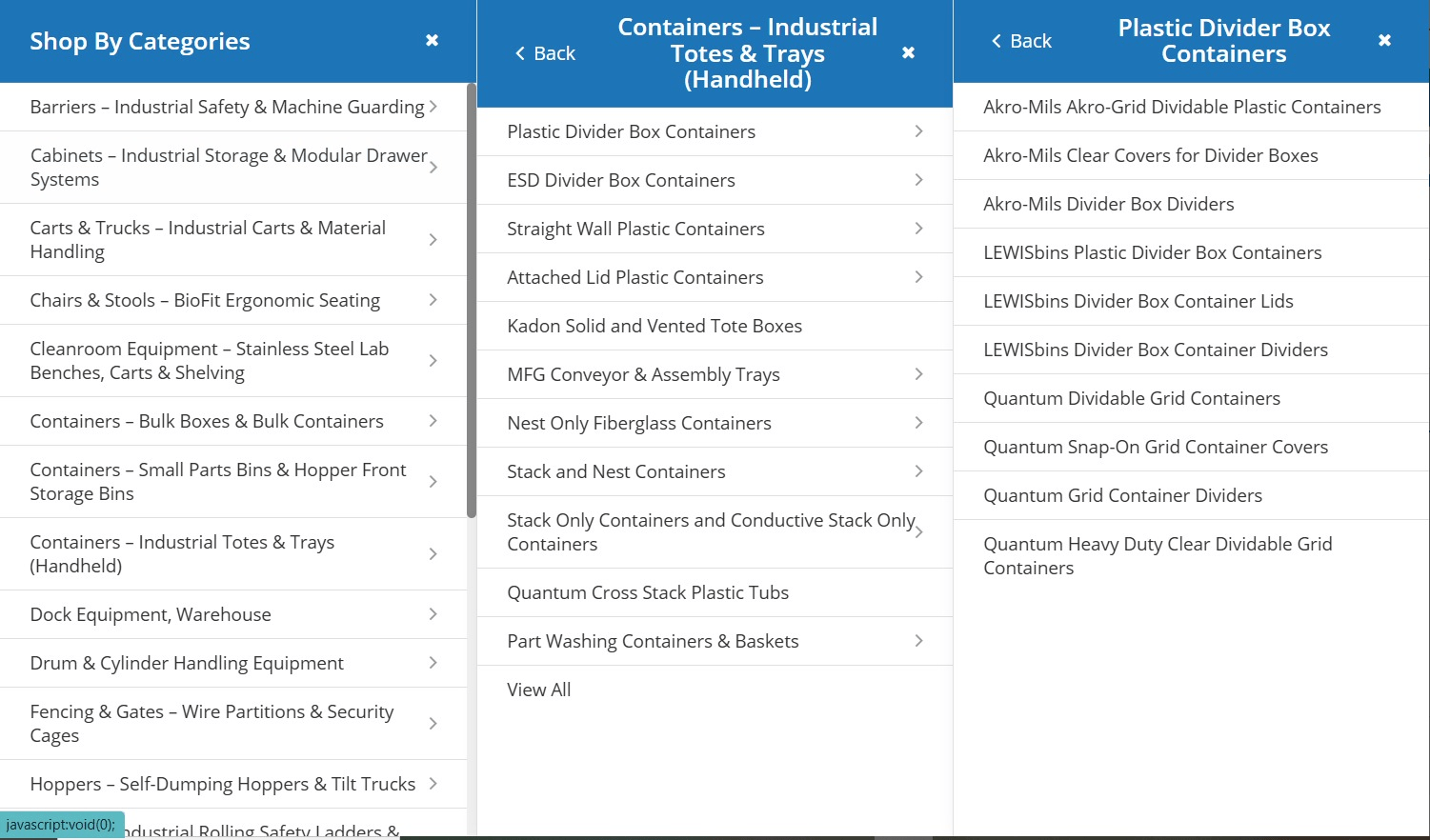The image size is (1430, 840).
Task: Click chevron beside Stack and Nest Containers
Action: (x=918, y=471)
